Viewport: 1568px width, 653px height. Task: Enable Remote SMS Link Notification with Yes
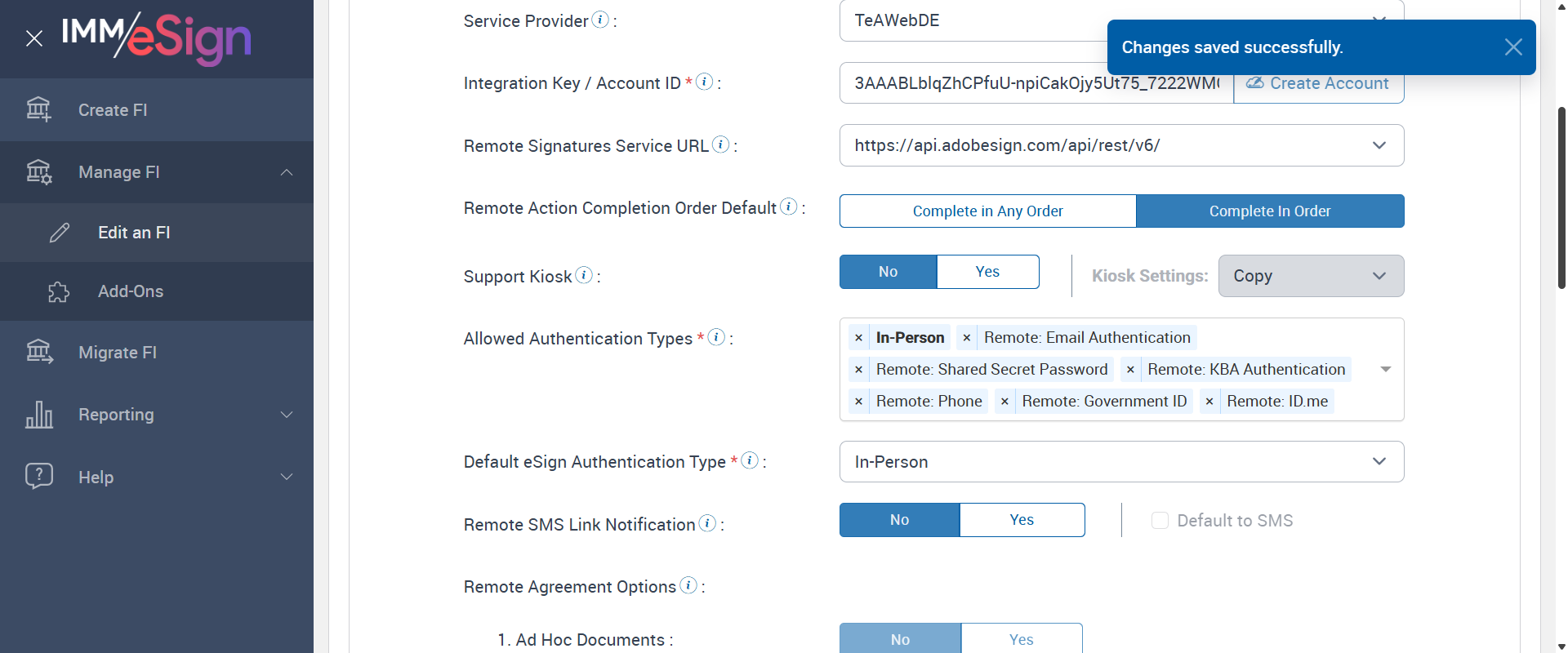tap(1022, 520)
